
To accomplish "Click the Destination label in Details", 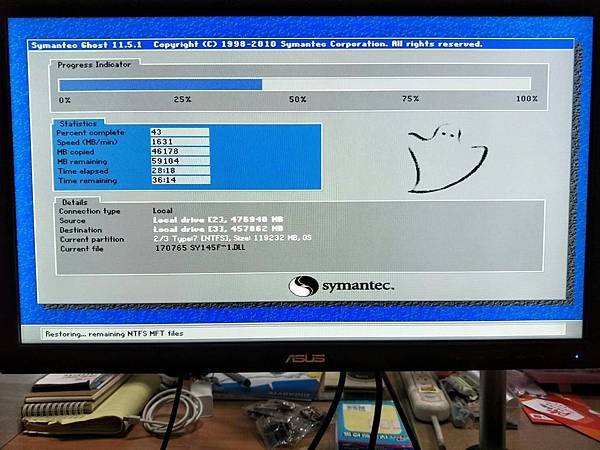I will (81, 230).
